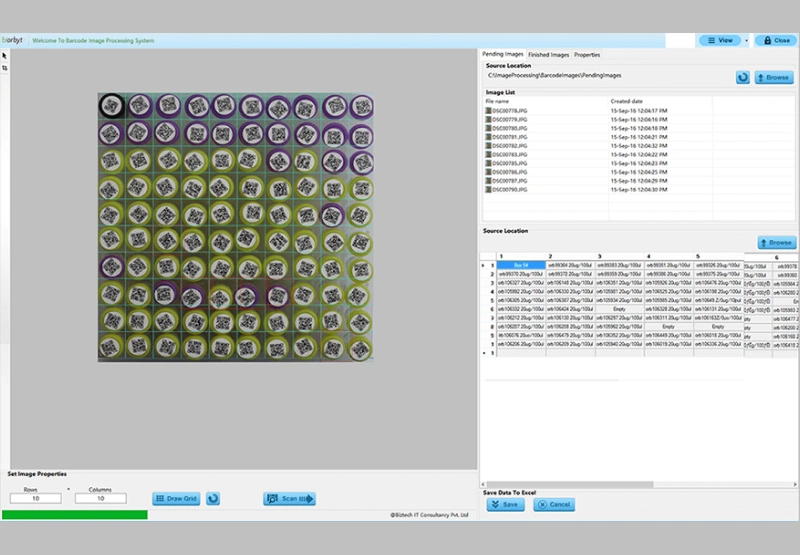800x555 pixels.
Task: Select DSC00783.JPG in the image list
Action: [x=510, y=154]
